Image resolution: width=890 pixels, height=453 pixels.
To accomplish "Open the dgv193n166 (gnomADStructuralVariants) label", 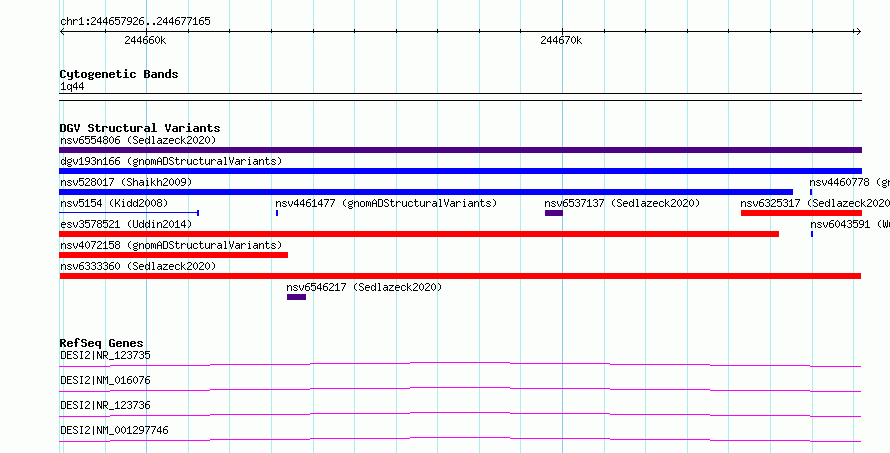I will click(171, 161).
